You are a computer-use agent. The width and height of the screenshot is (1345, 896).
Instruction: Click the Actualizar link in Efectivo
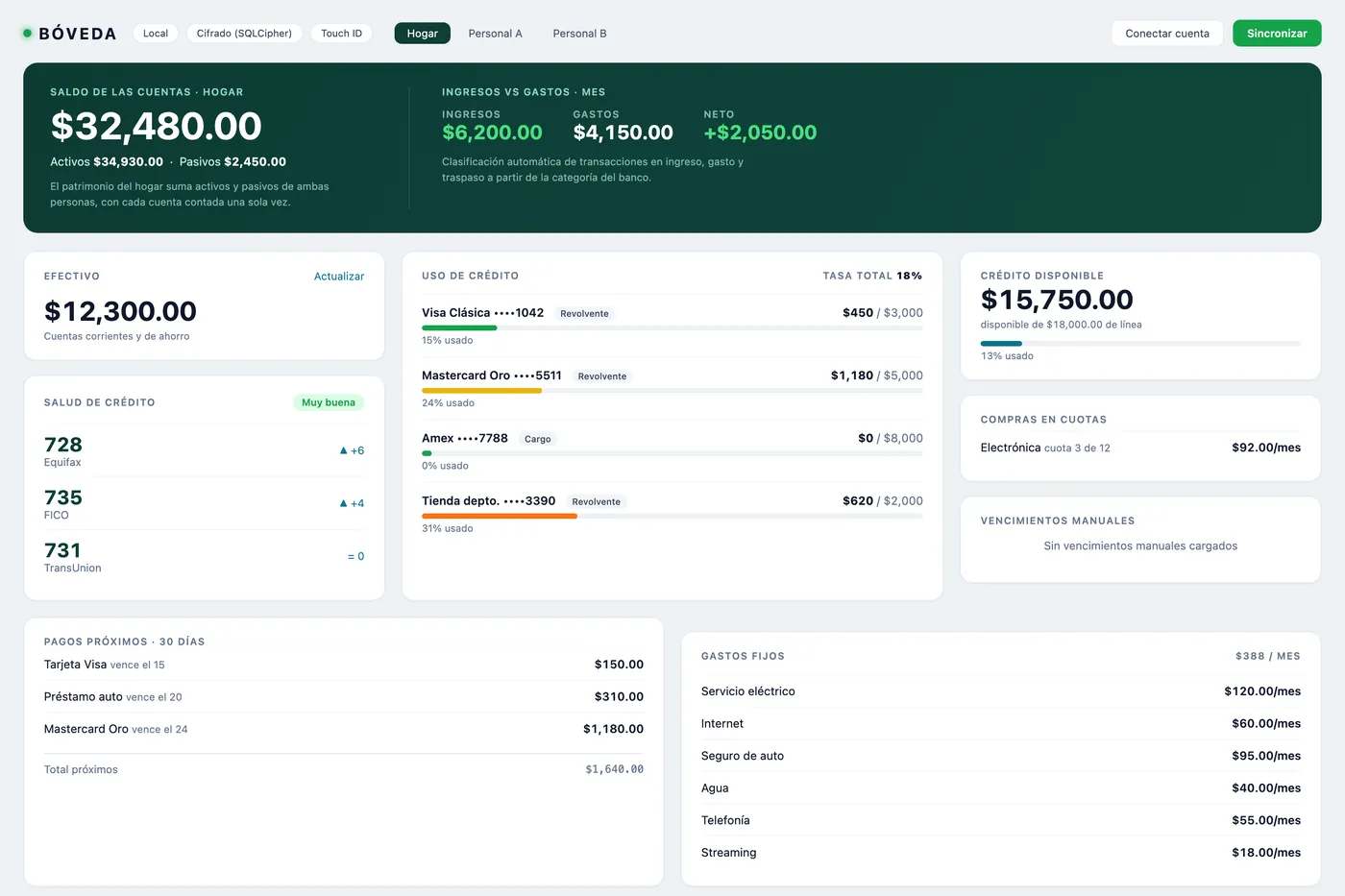pos(339,277)
